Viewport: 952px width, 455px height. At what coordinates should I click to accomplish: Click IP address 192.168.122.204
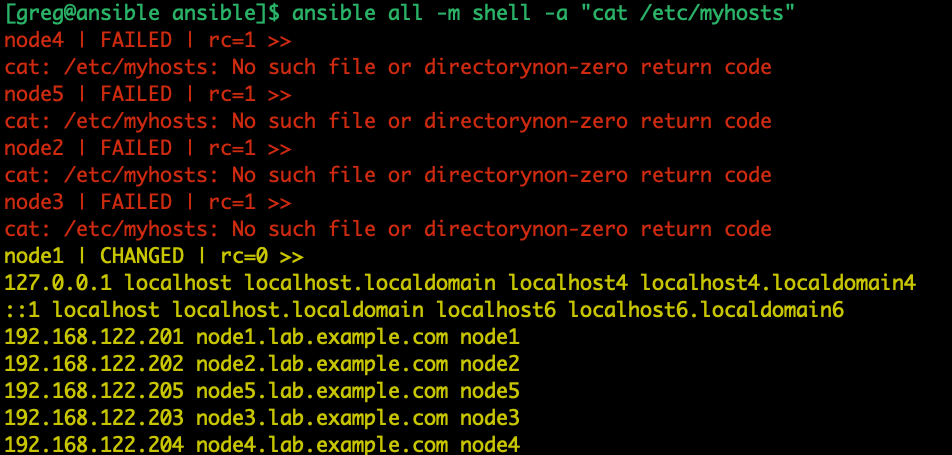94,444
